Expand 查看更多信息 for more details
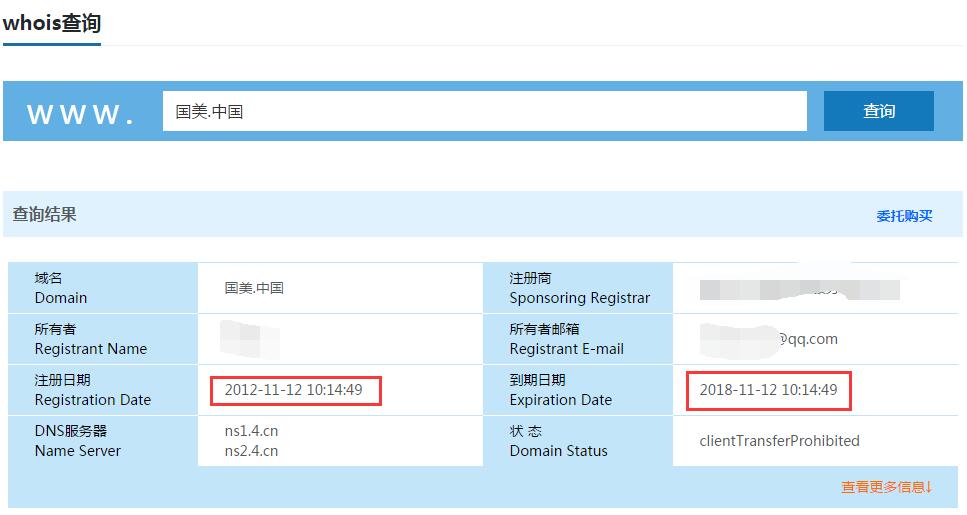The width and height of the screenshot is (967, 515). (886, 487)
